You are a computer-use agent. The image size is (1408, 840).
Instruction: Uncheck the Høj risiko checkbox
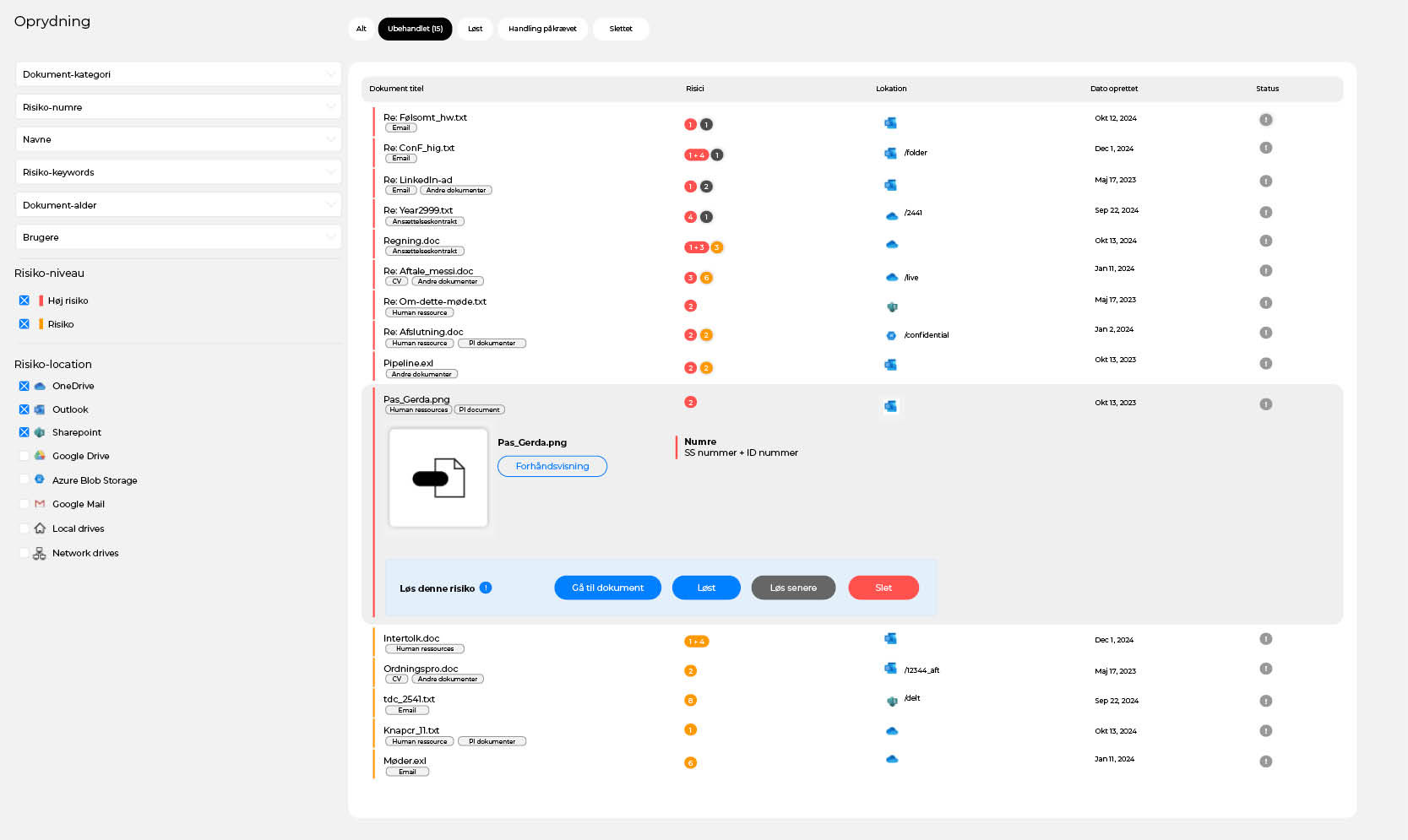point(24,301)
